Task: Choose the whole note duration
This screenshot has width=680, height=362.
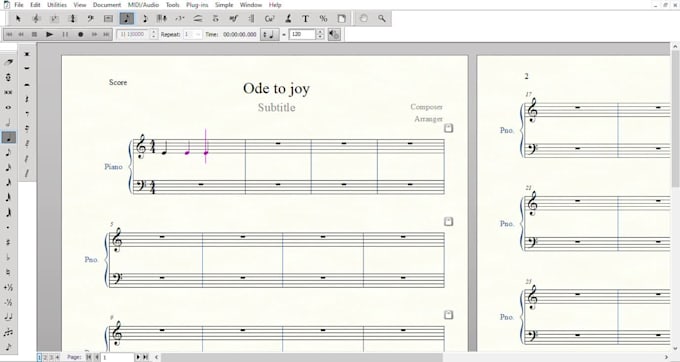Action: tap(8, 108)
